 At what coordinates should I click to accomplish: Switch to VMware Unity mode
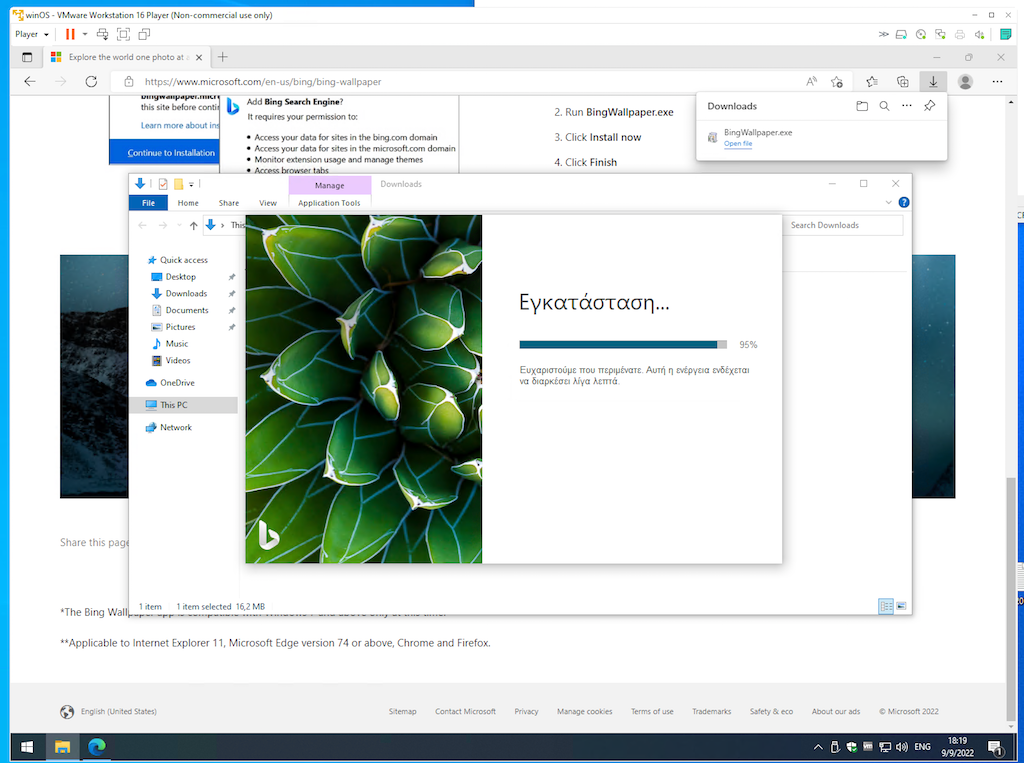click(x=144, y=34)
